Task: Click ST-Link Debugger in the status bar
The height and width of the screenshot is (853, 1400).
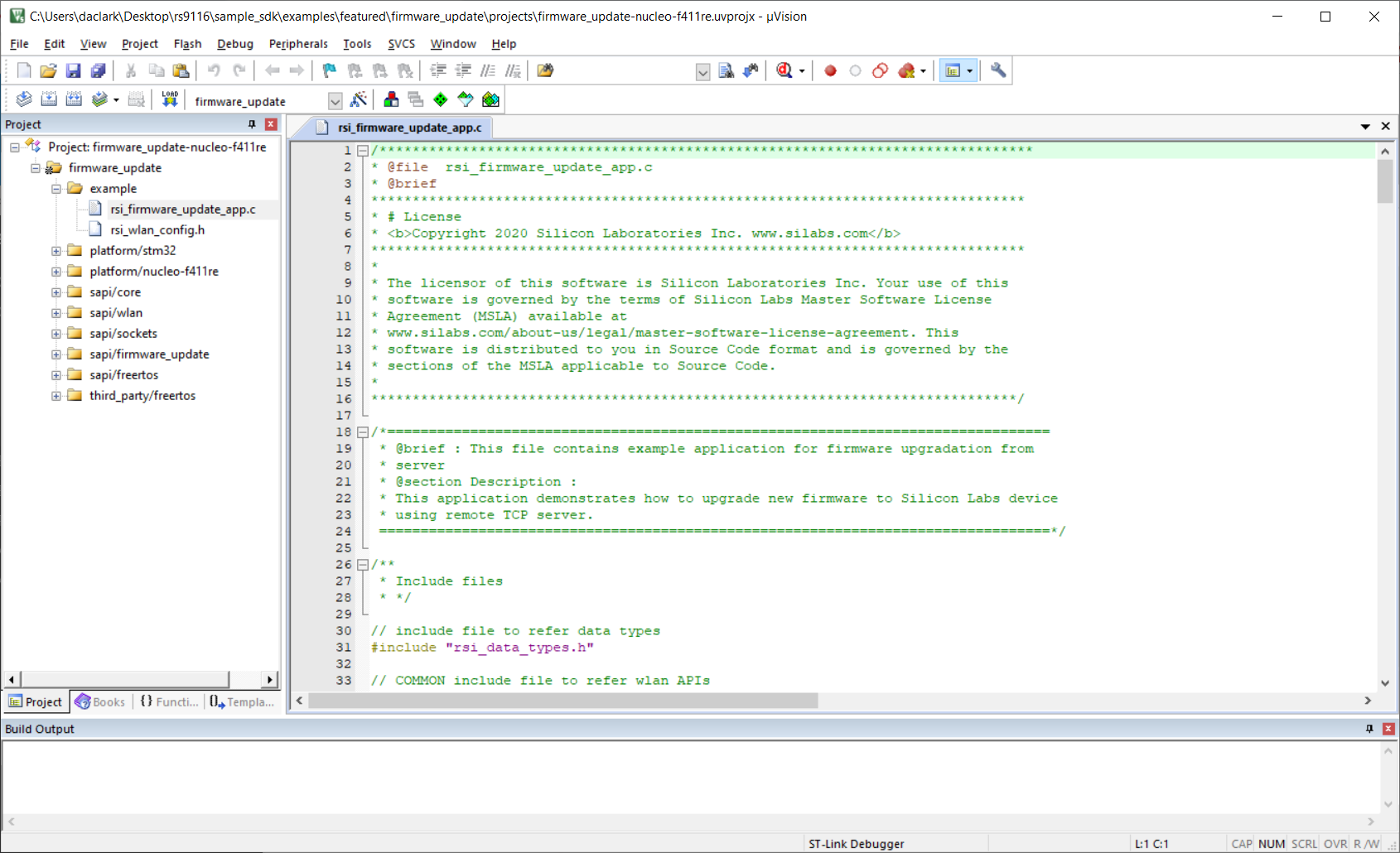Action: pos(857,843)
